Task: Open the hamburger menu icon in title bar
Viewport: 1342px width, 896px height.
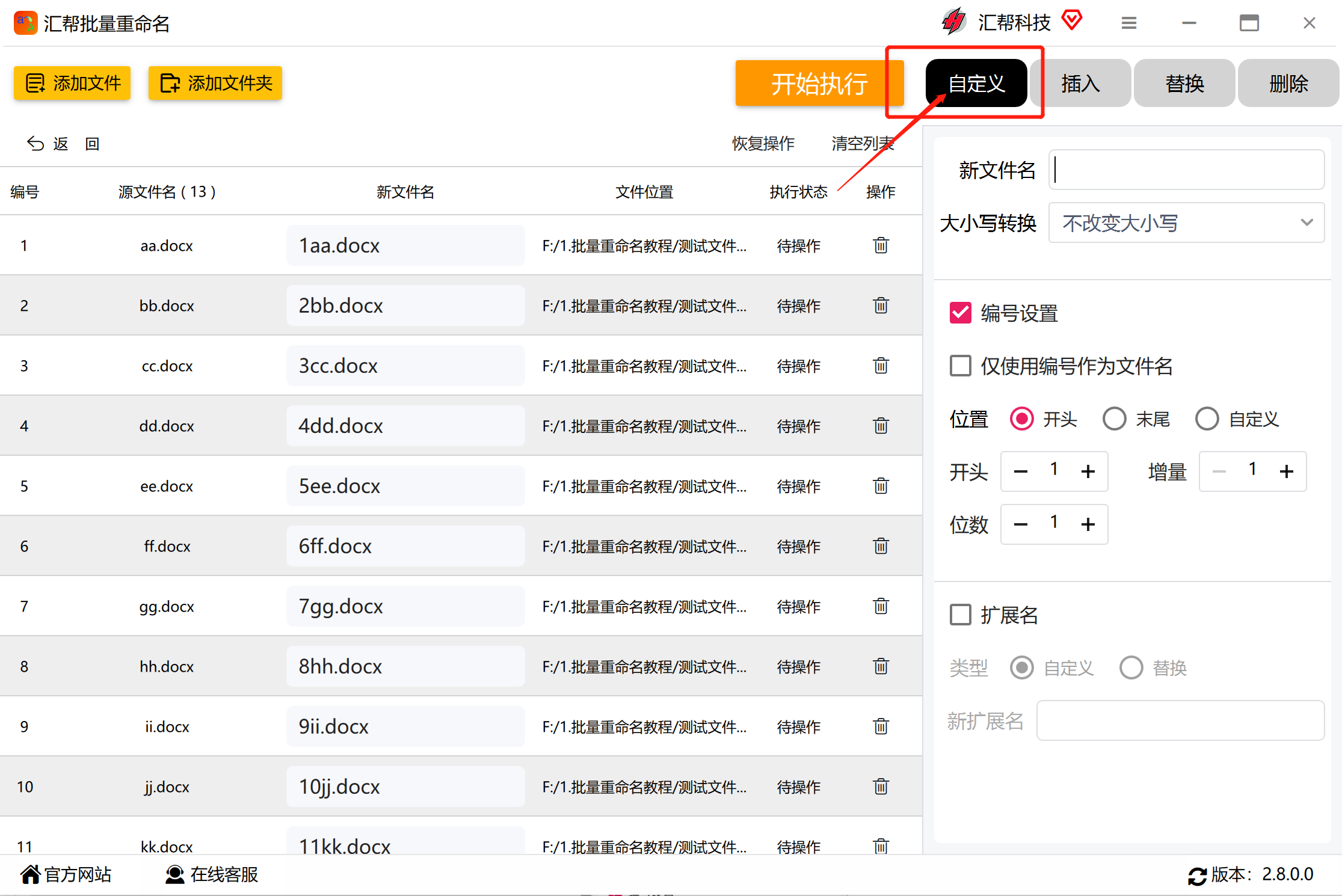Action: pyautogui.click(x=1128, y=23)
